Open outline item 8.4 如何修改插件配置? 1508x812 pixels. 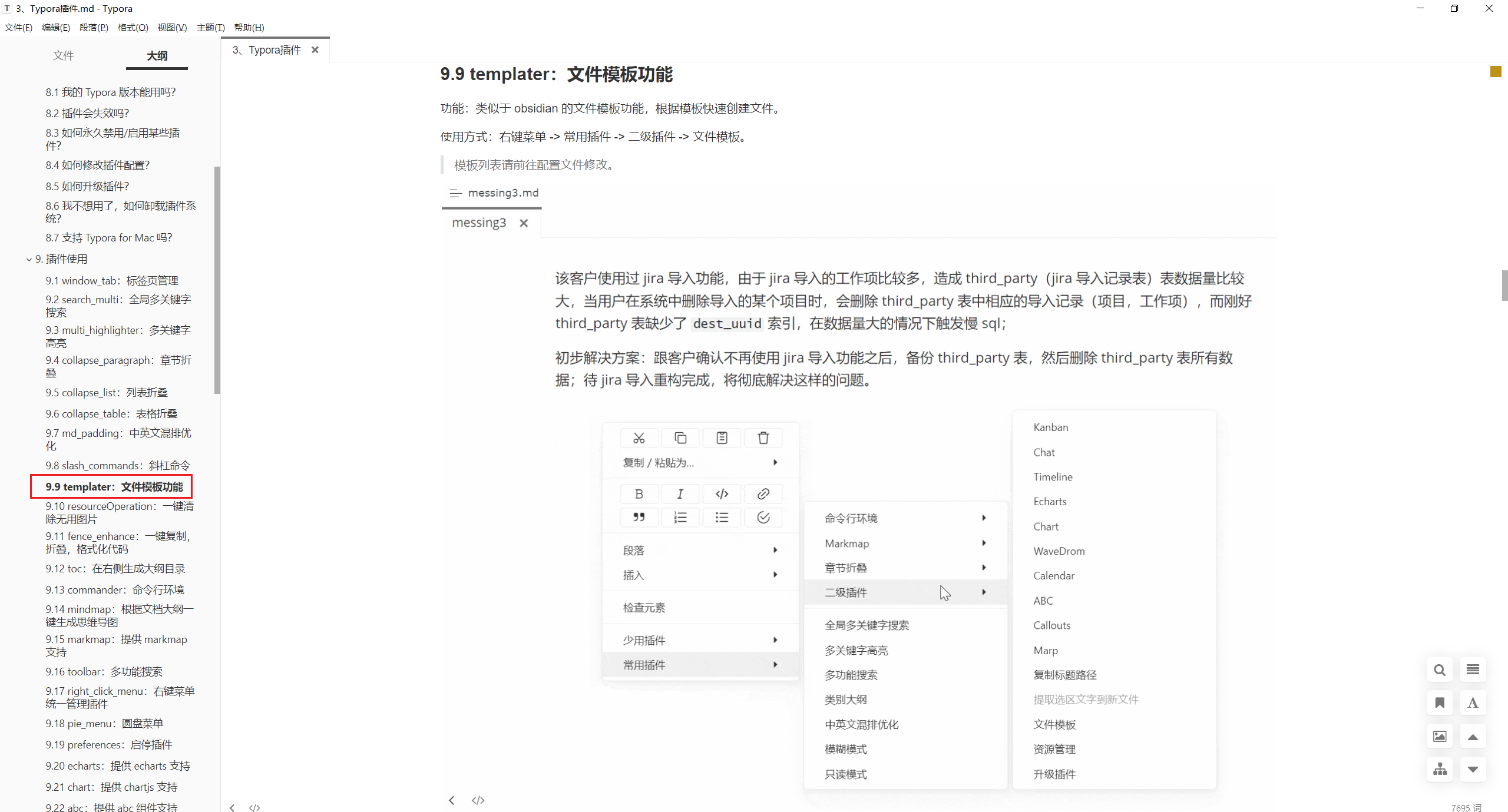point(98,165)
